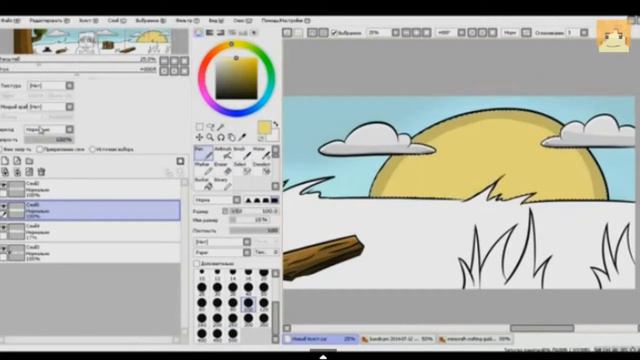The image size is (640, 360).
Task: Activate the rotate canvas tool
Action: tap(221, 138)
